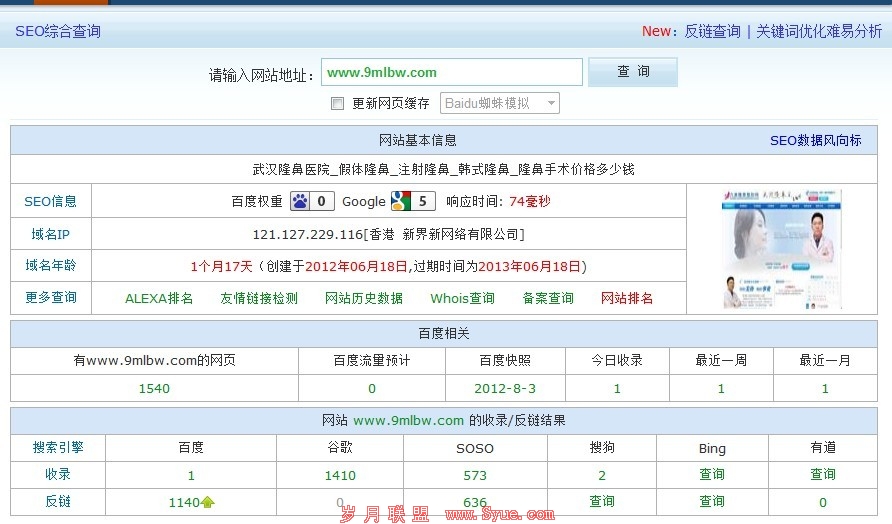Click the Bing 收录 查询 link
The width and height of the screenshot is (892, 524).
pos(712,475)
